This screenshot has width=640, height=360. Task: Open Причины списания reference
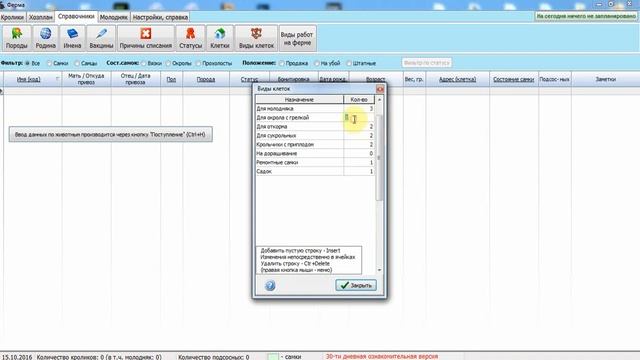146,38
